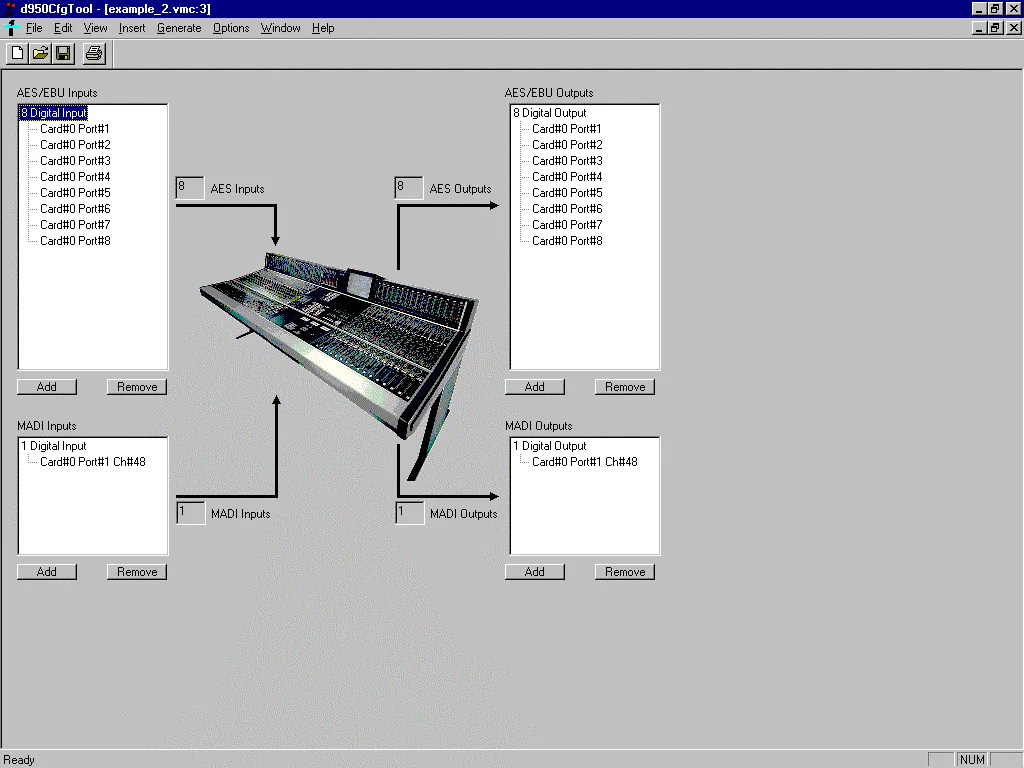Viewport: 1024px width, 768px height.
Task: Minimize the inner document window
Action: (x=979, y=28)
